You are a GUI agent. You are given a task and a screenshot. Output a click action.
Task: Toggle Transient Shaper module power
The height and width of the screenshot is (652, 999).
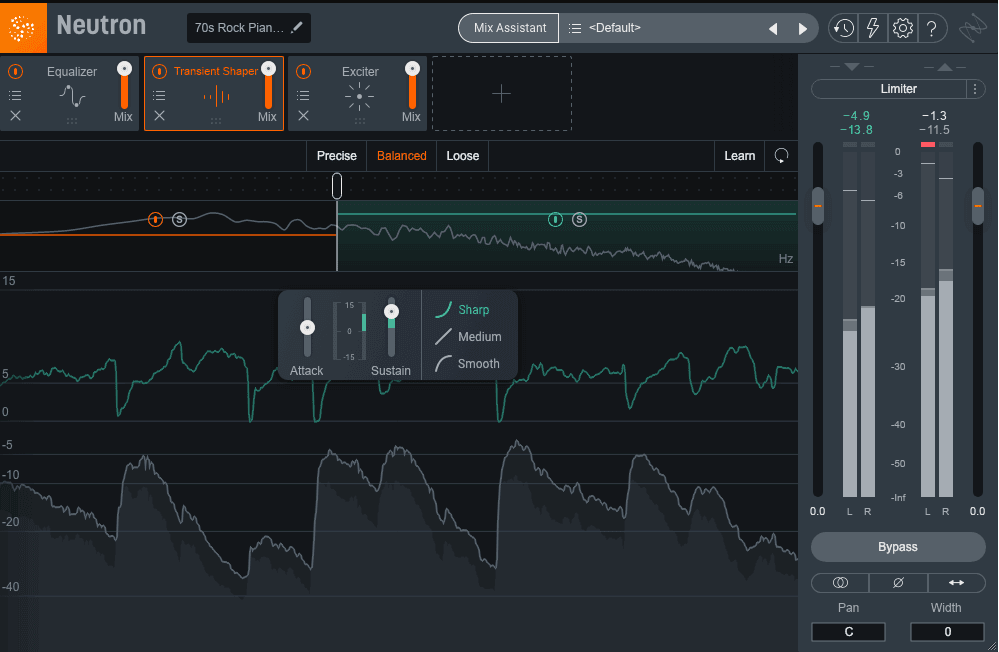159,71
